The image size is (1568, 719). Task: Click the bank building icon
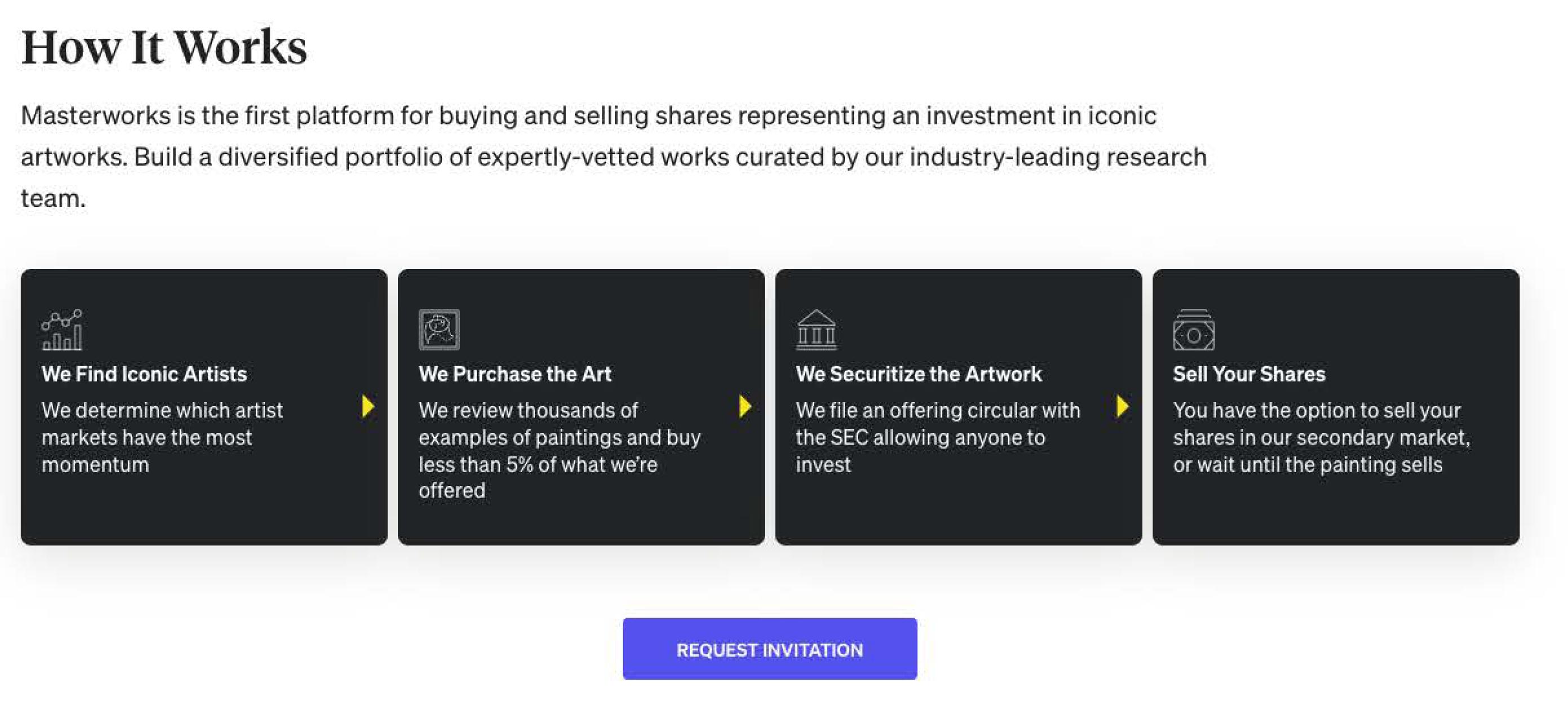pyautogui.click(x=816, y=330)
